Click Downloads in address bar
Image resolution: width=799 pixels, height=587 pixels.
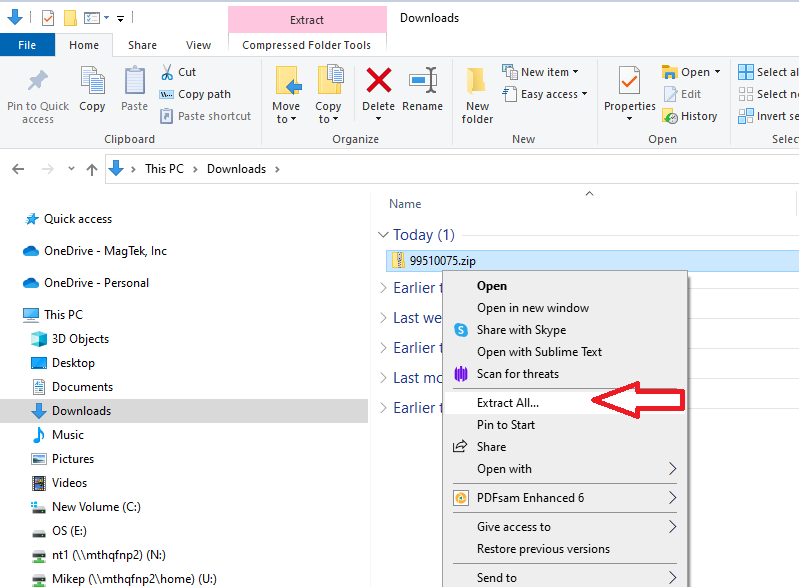(236, 169)
